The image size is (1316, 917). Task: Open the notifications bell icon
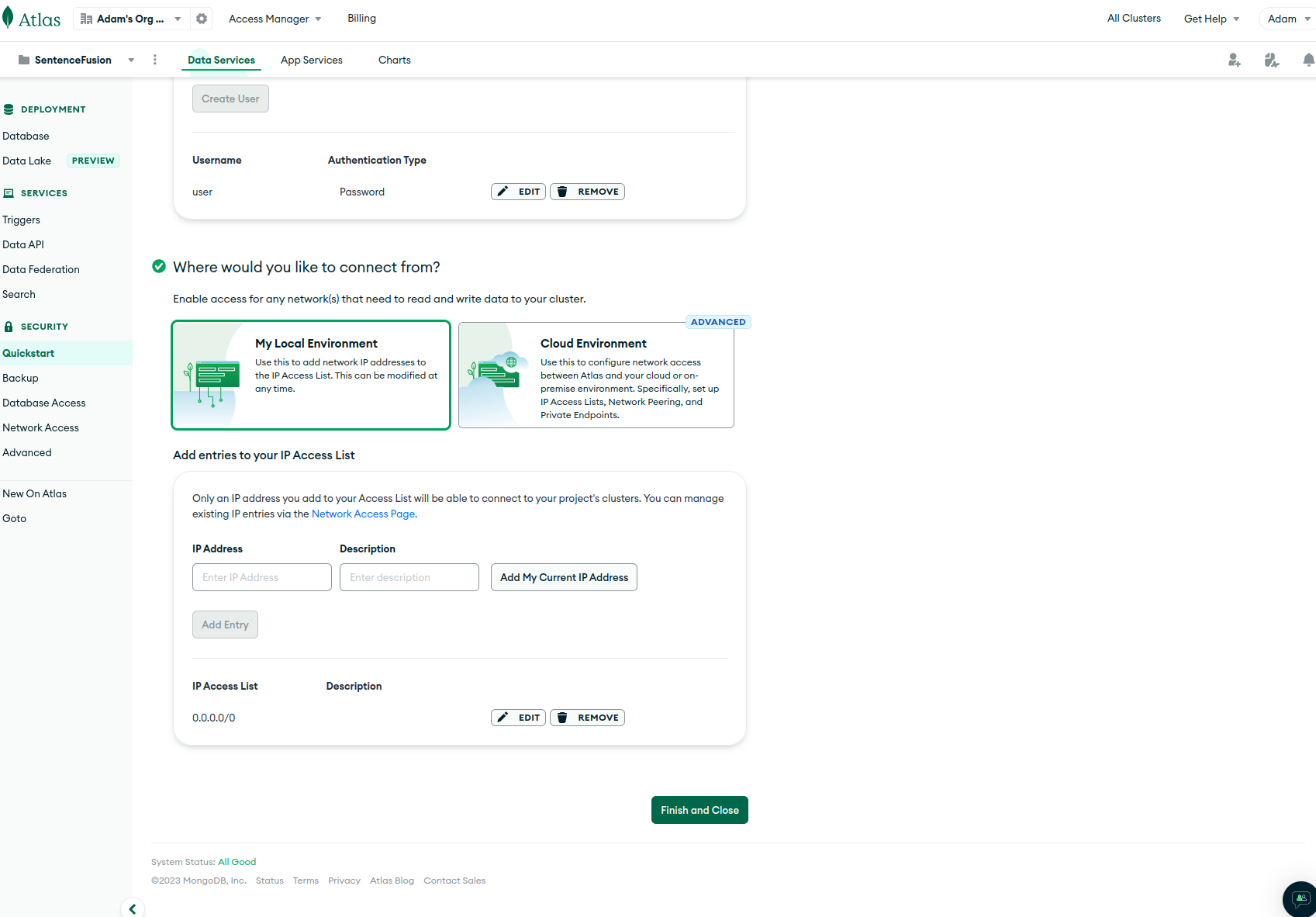pos(1308,60)
